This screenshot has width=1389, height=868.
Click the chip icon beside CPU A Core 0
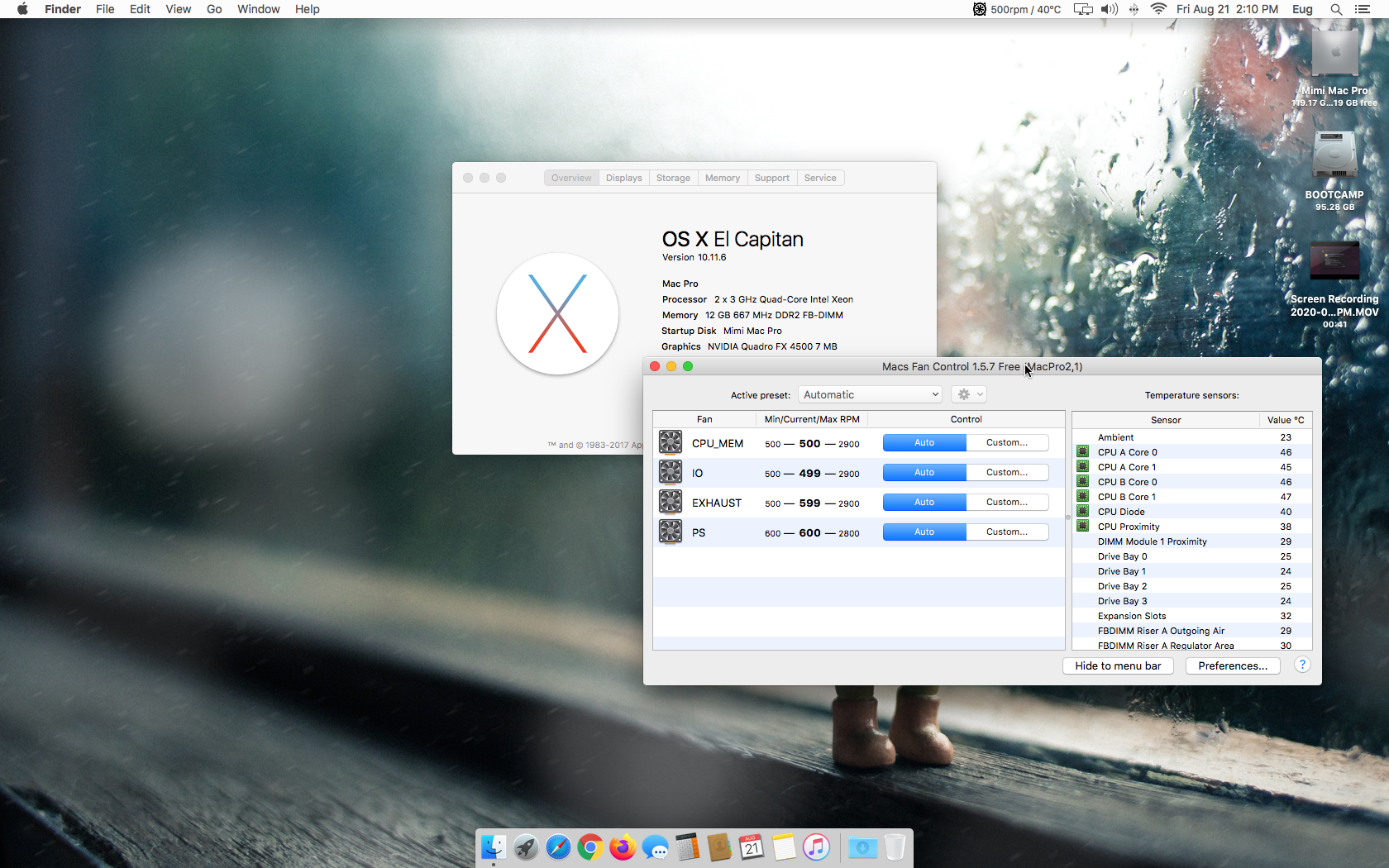(1082, 451)
